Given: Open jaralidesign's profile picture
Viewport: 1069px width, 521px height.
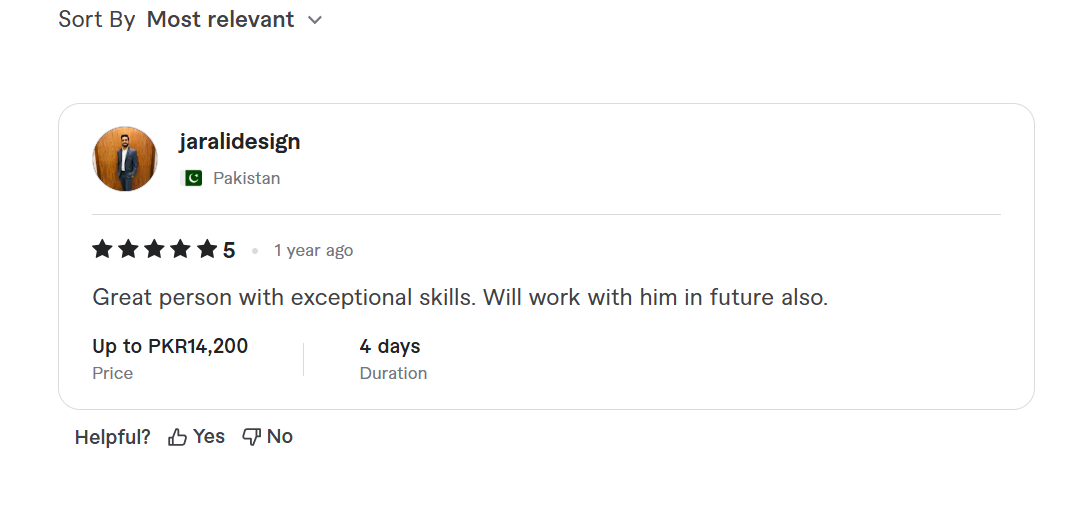Looking at the screenshot, I should pyautogui.click(x=125, y=159).
